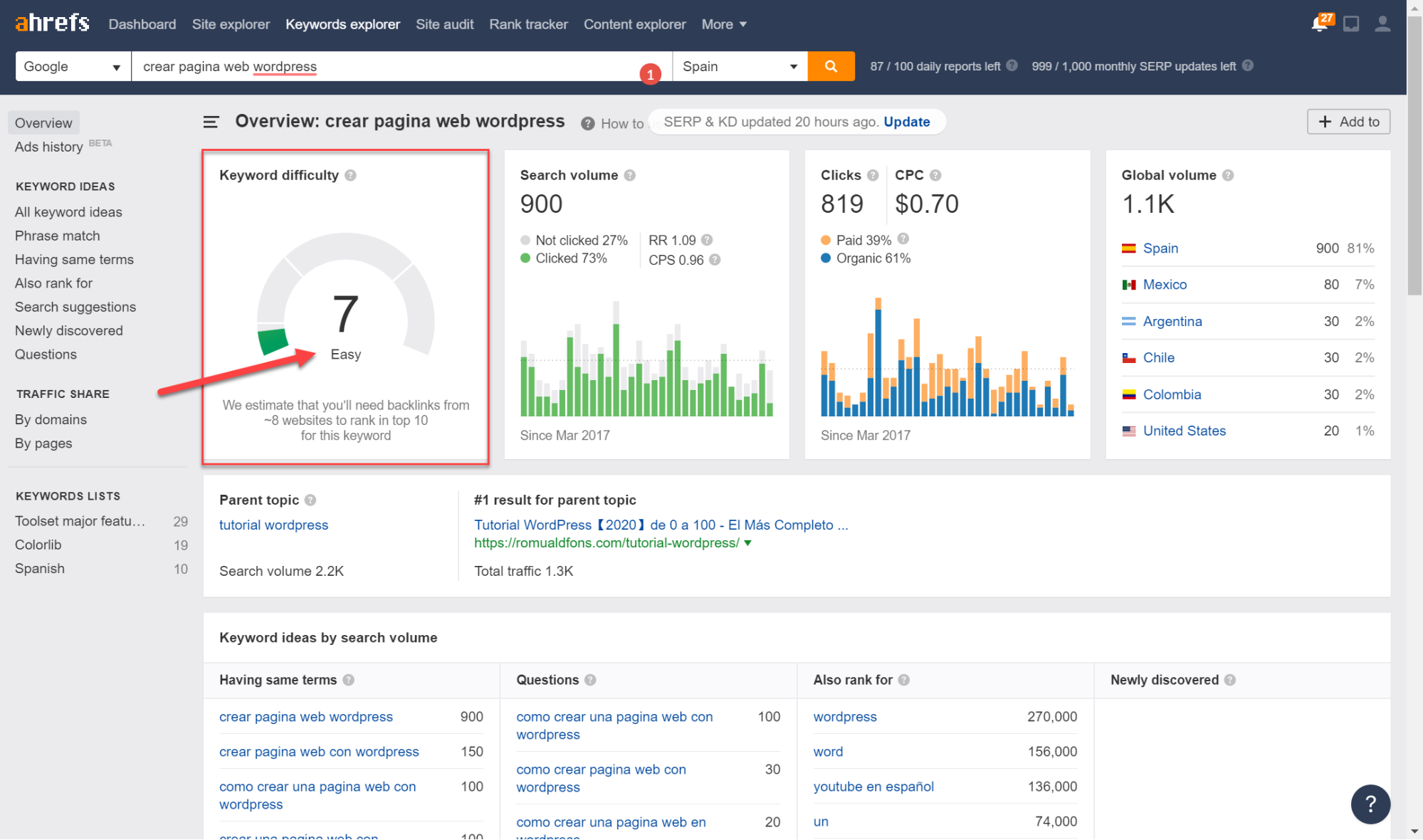Click the green Clicked 73% legend dot
This screenshot has width=1423, height=840.
click(525, 258)
